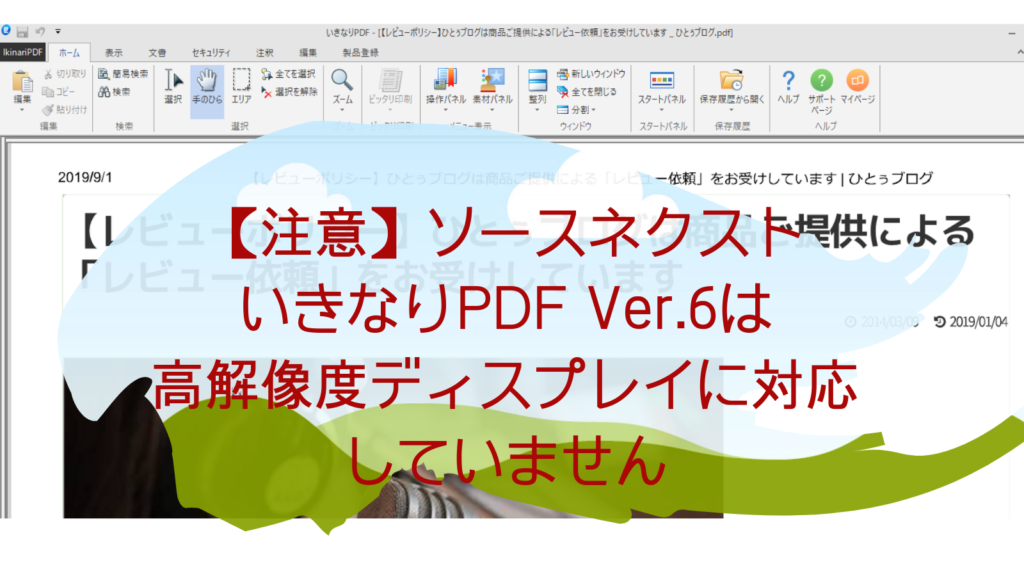Expand the 編集 paste dropdown arrow

22,110
